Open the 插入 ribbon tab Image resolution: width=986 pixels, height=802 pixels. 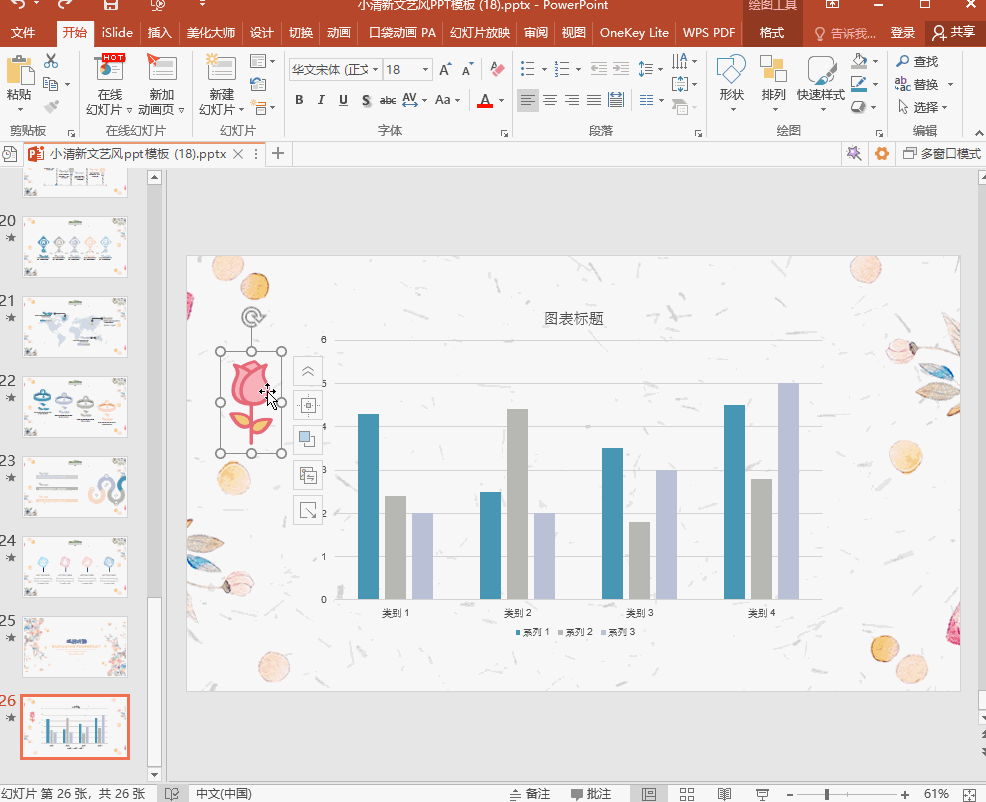[x=159, y=33]
